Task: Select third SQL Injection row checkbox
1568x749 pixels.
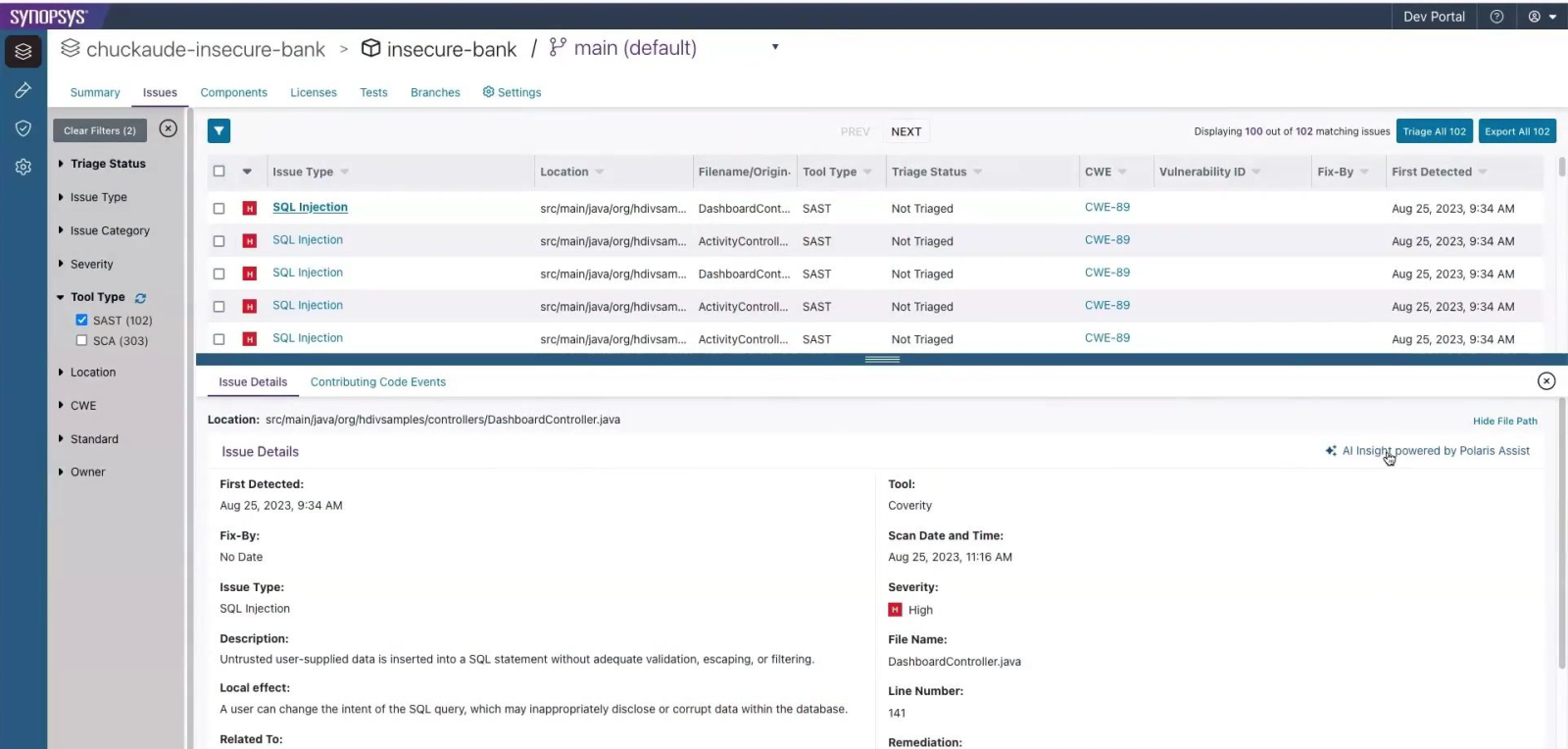Action: (x=219, y=275)
